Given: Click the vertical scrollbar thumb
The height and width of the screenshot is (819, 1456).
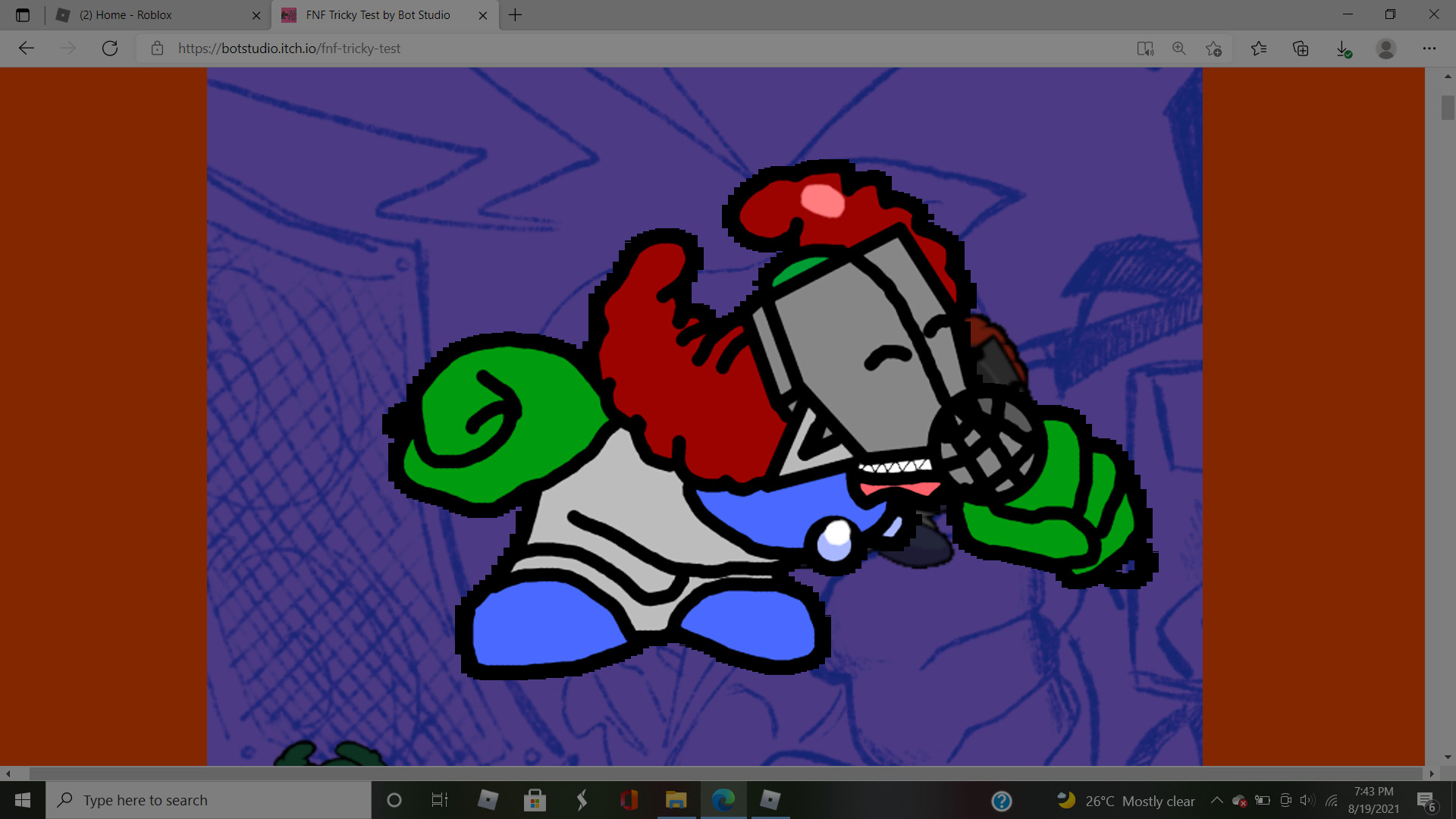Looking at the screenshot, I should pos(1448,106).
